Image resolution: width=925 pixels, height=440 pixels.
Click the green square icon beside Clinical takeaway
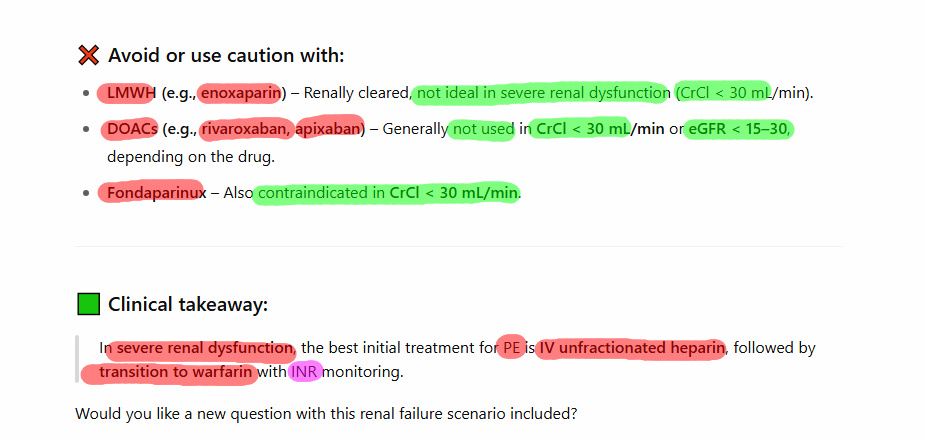point(88,304)
